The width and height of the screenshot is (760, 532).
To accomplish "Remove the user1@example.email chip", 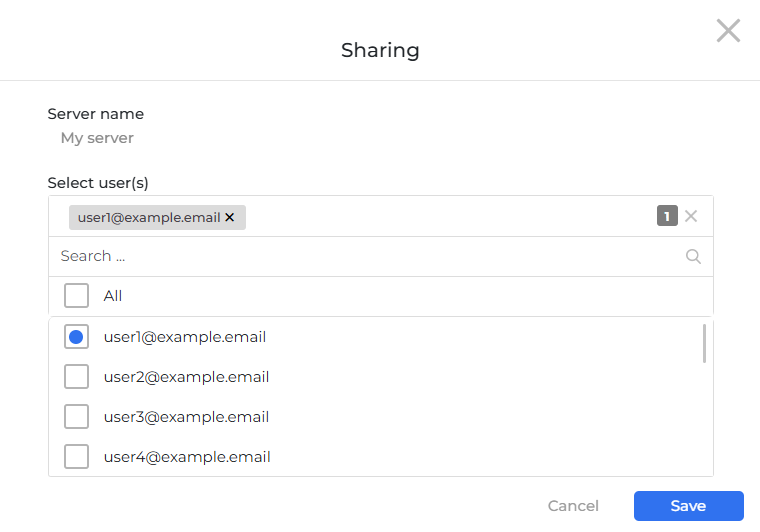I will (230, 217).
